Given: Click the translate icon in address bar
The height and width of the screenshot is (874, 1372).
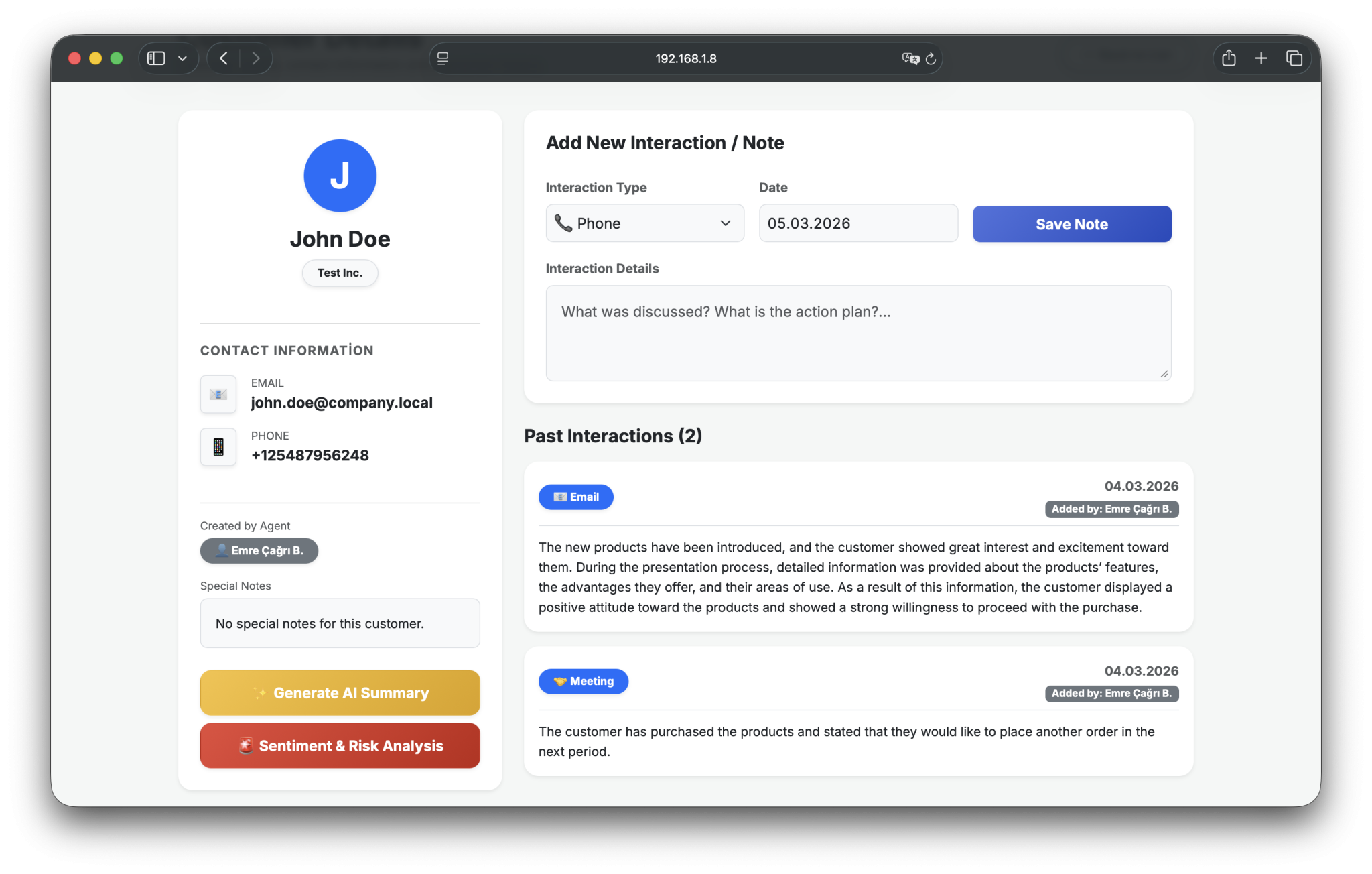Looking at the screenshot, I should click(x=910, y=59).
